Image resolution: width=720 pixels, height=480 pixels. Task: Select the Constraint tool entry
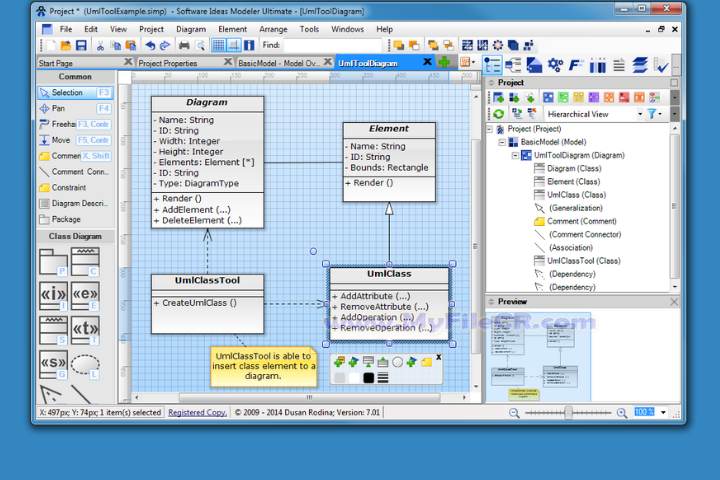coord(75,187)
